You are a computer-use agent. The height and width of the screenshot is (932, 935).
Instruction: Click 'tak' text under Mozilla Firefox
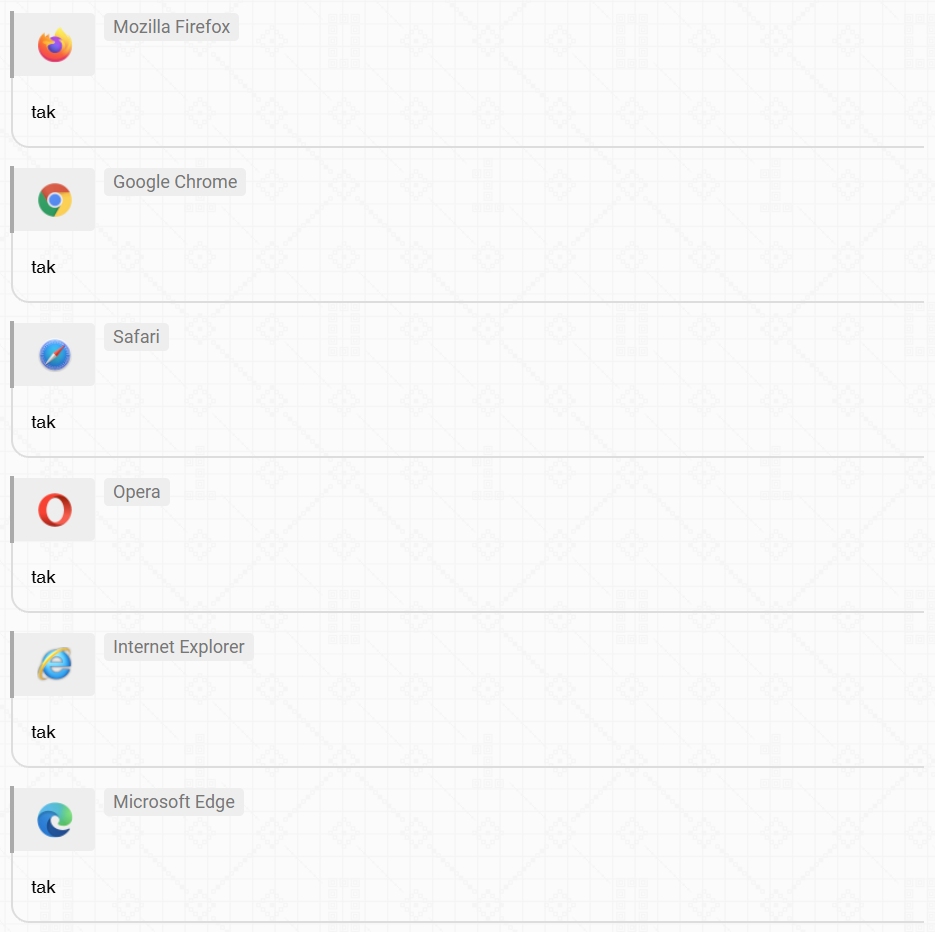click(x=43, y=112)
